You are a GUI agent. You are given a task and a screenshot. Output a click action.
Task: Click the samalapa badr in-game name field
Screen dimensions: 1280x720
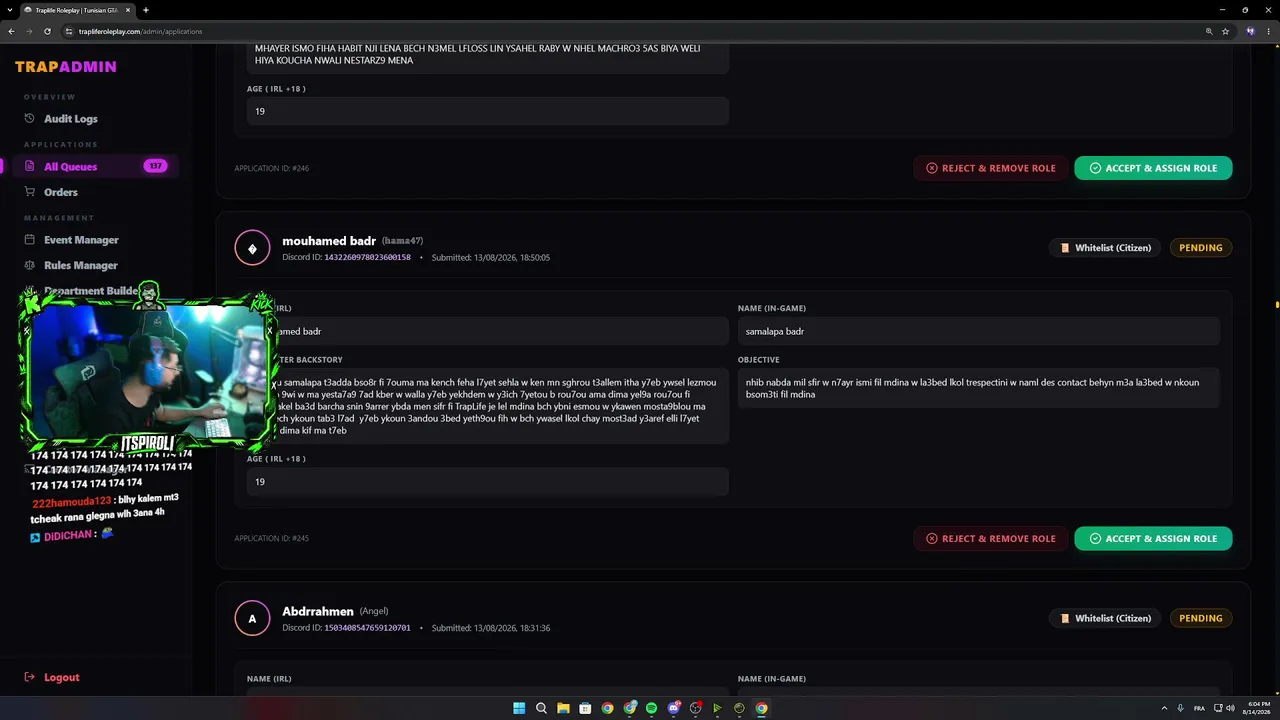979,331
